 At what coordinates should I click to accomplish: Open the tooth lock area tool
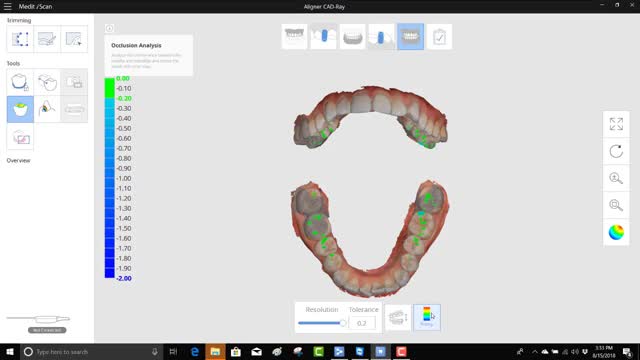[20, 82]
